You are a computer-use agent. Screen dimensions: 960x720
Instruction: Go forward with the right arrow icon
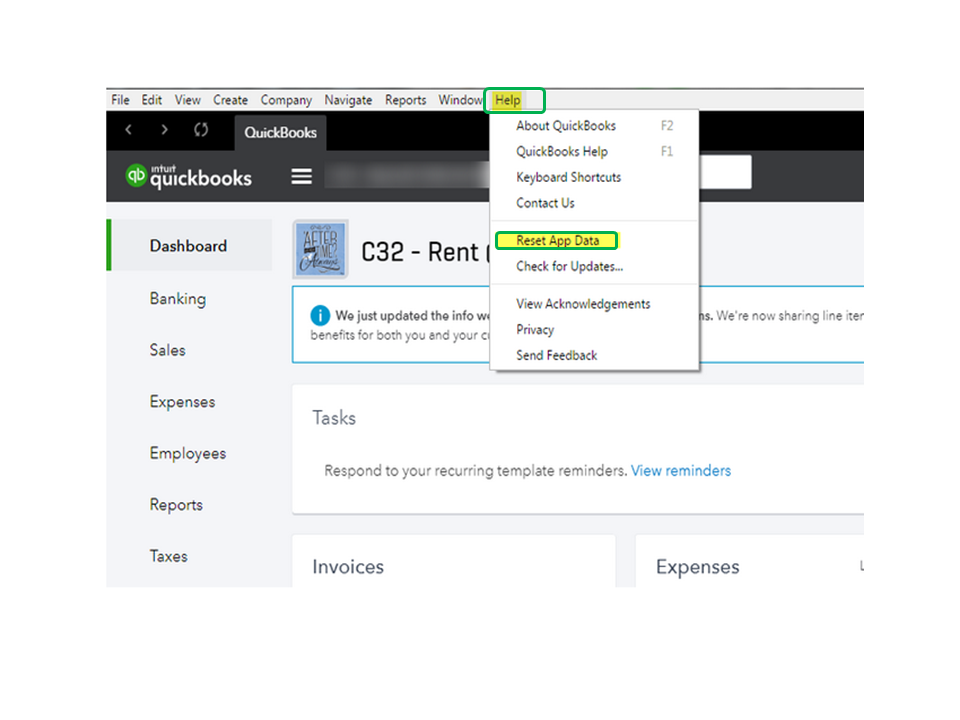tap(164, 129)
